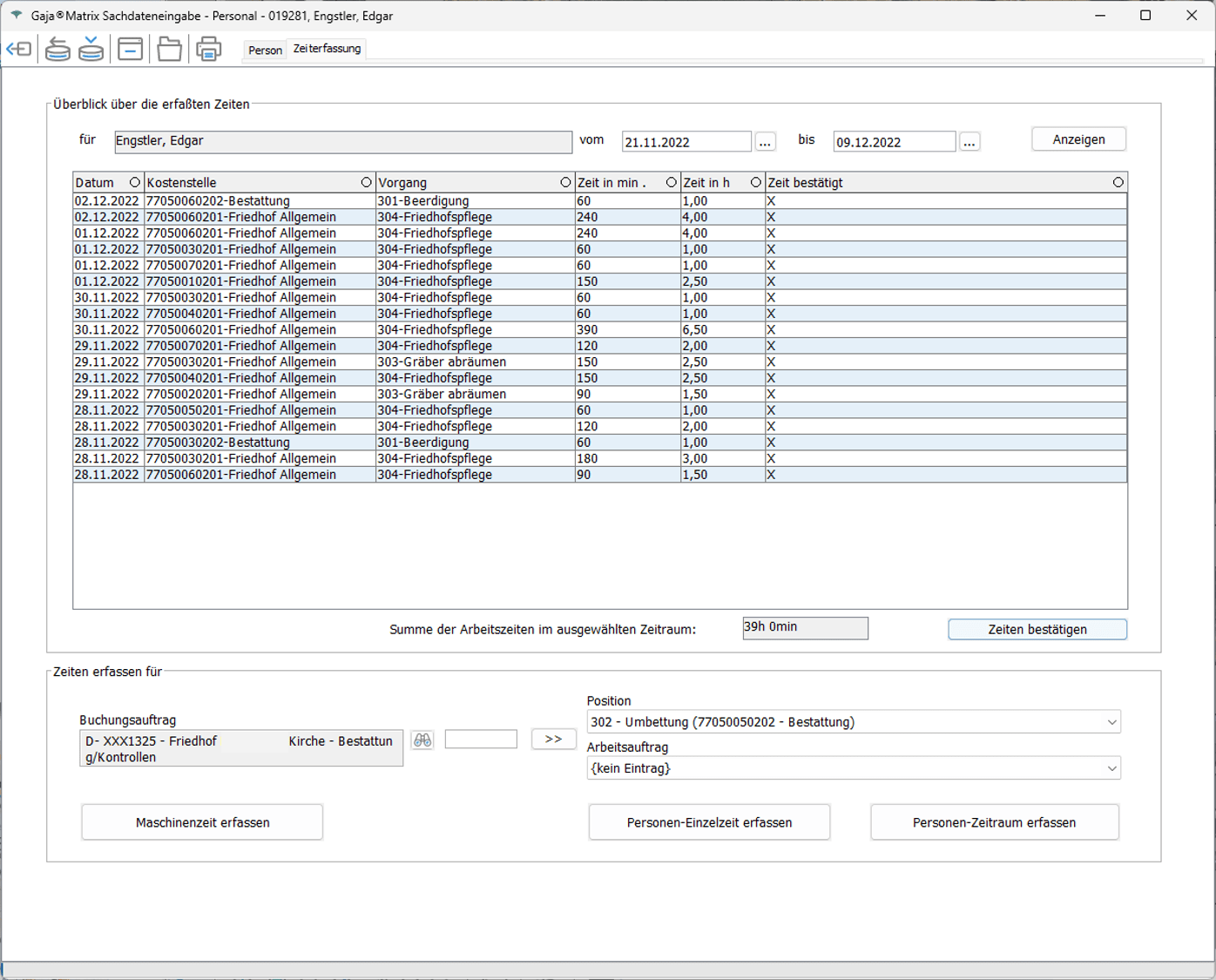Expand the Position dropdown

(x=1111, y=722)
